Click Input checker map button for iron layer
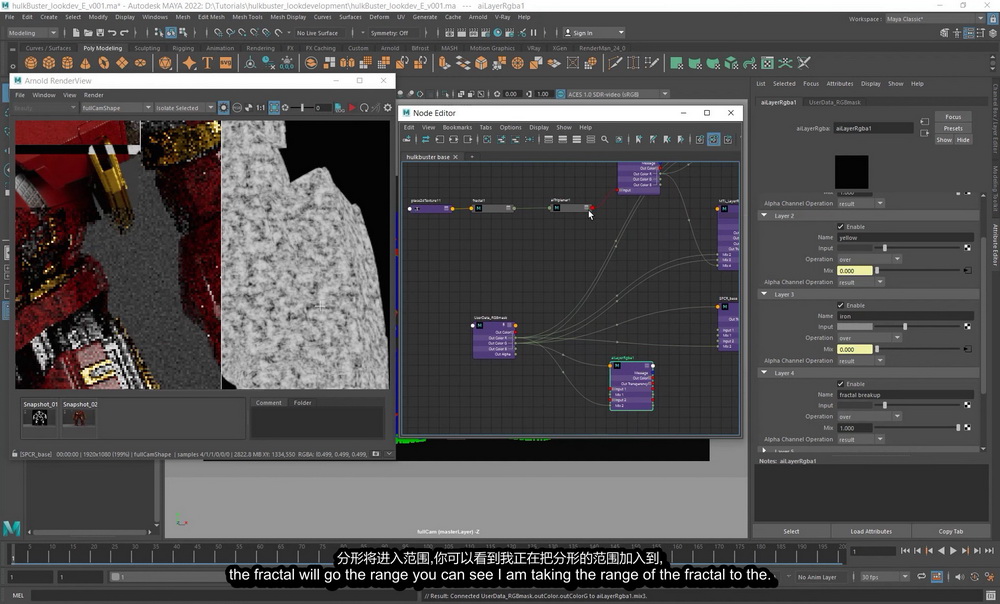 (967, 327)
